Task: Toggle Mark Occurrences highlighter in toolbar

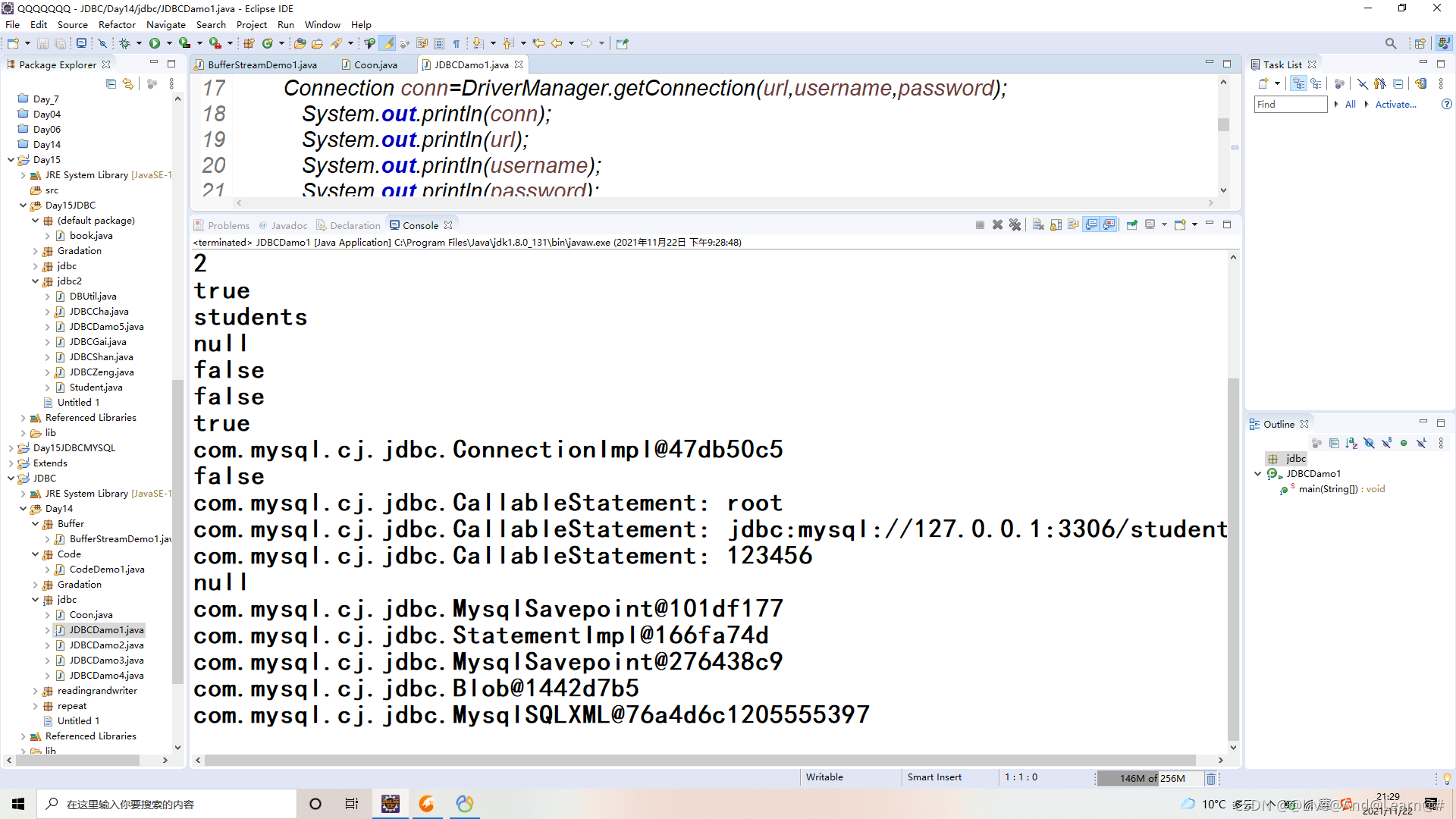Action: [388, 43]
